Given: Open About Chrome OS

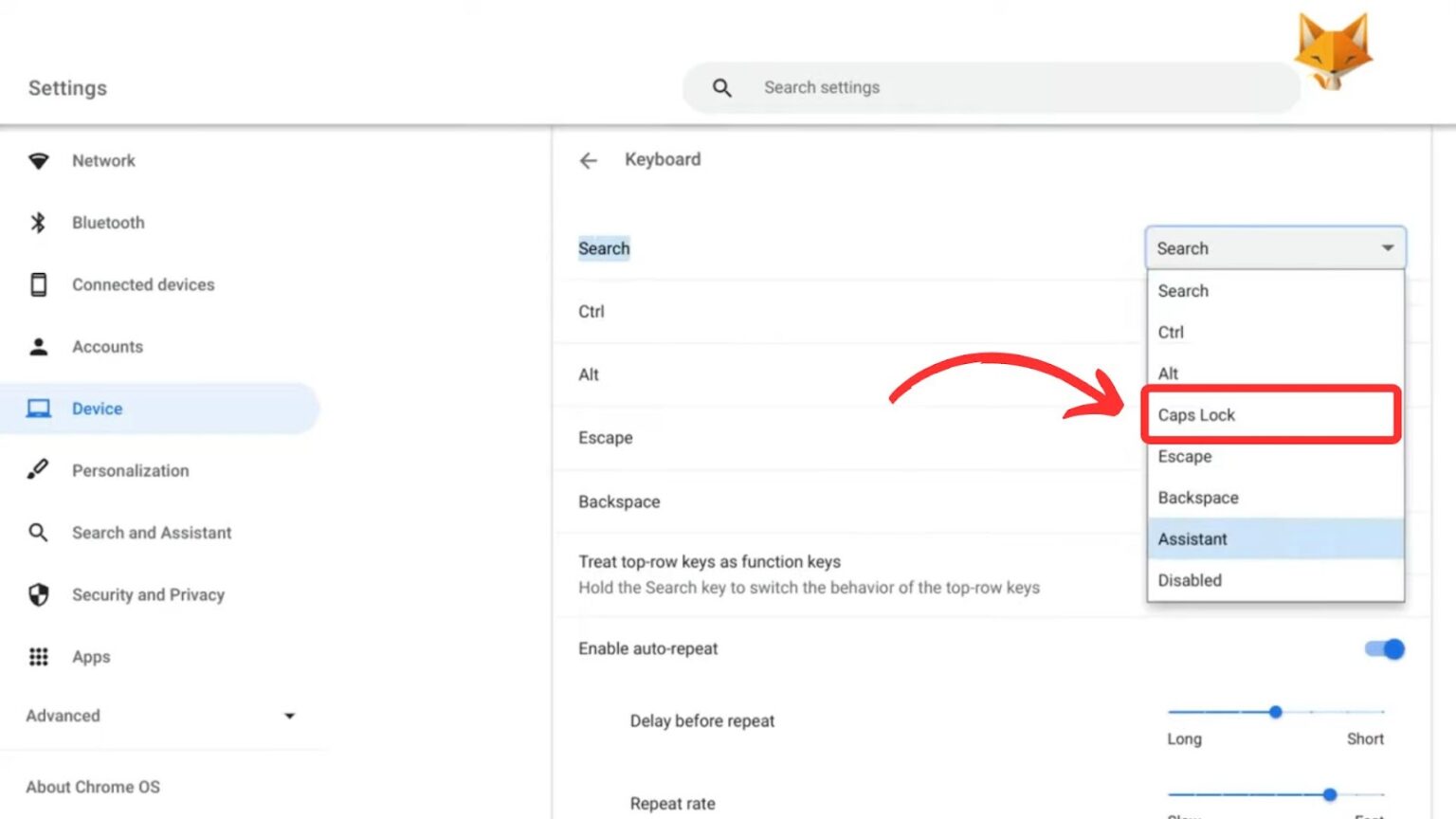Looking at the screenshot, I should point(93,787).
